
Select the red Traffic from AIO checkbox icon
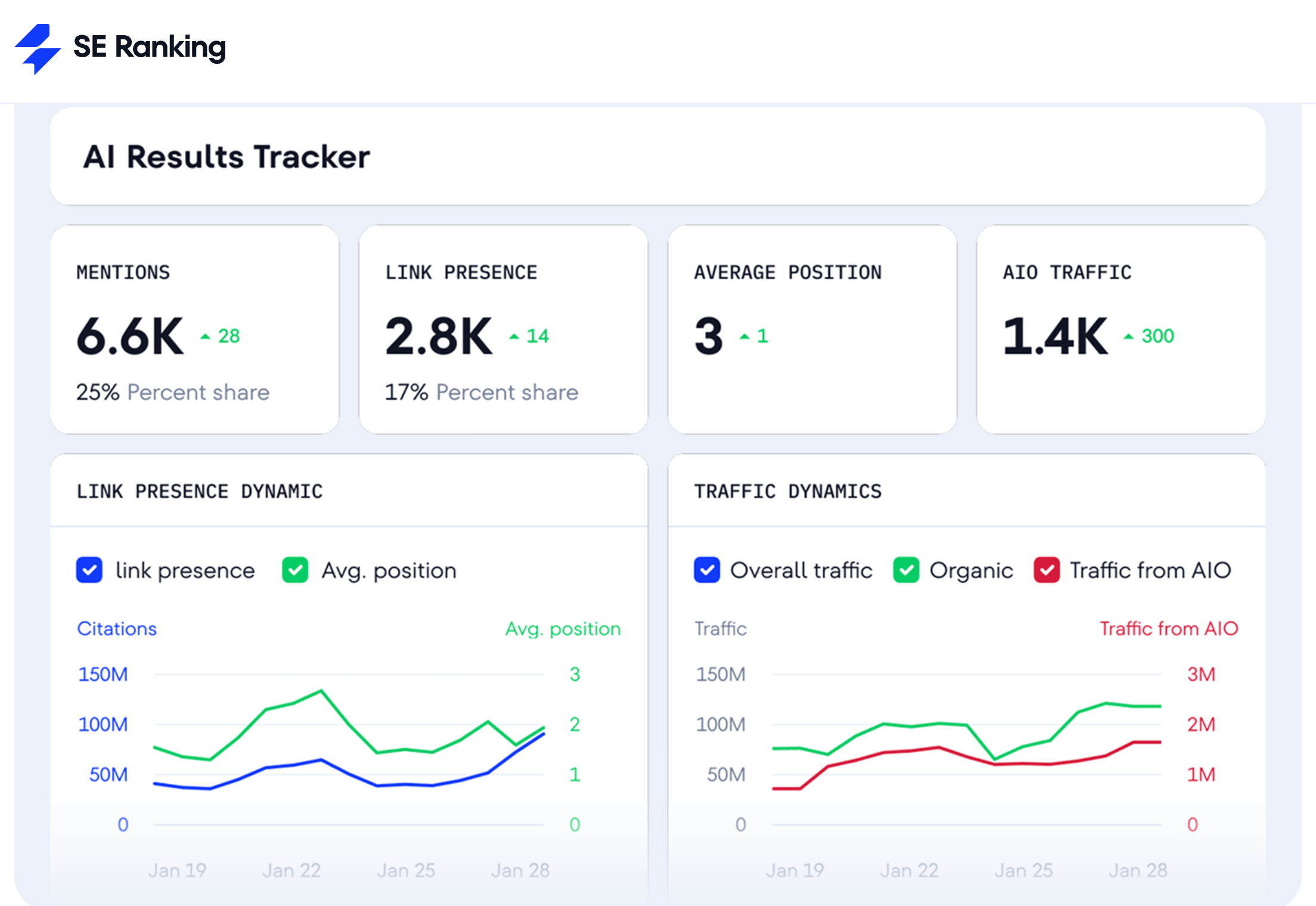(x=1047, y=570)
